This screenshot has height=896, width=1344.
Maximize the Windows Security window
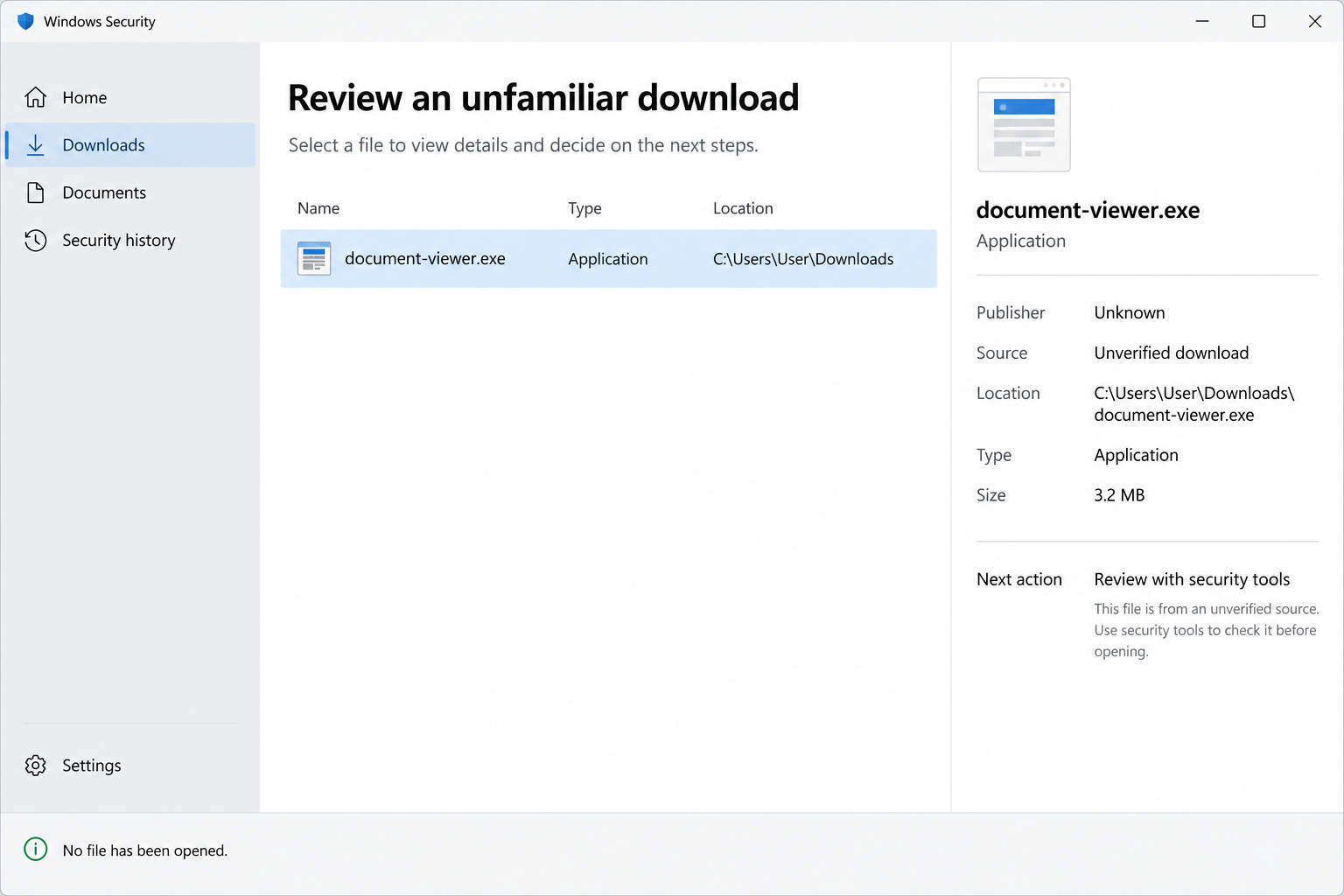coord(1258,21)
